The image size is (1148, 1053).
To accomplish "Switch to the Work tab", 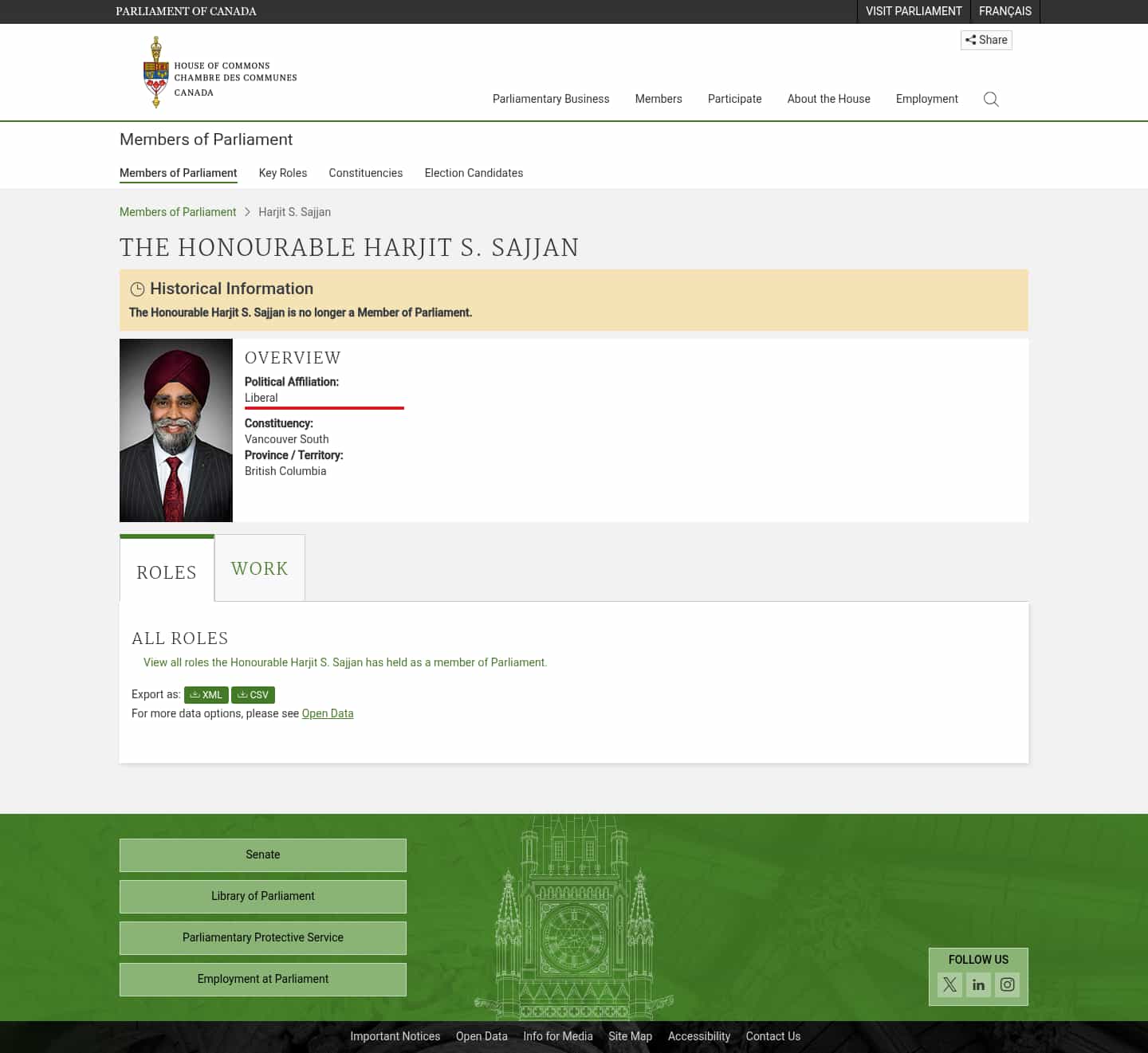I will pos(259,568).
